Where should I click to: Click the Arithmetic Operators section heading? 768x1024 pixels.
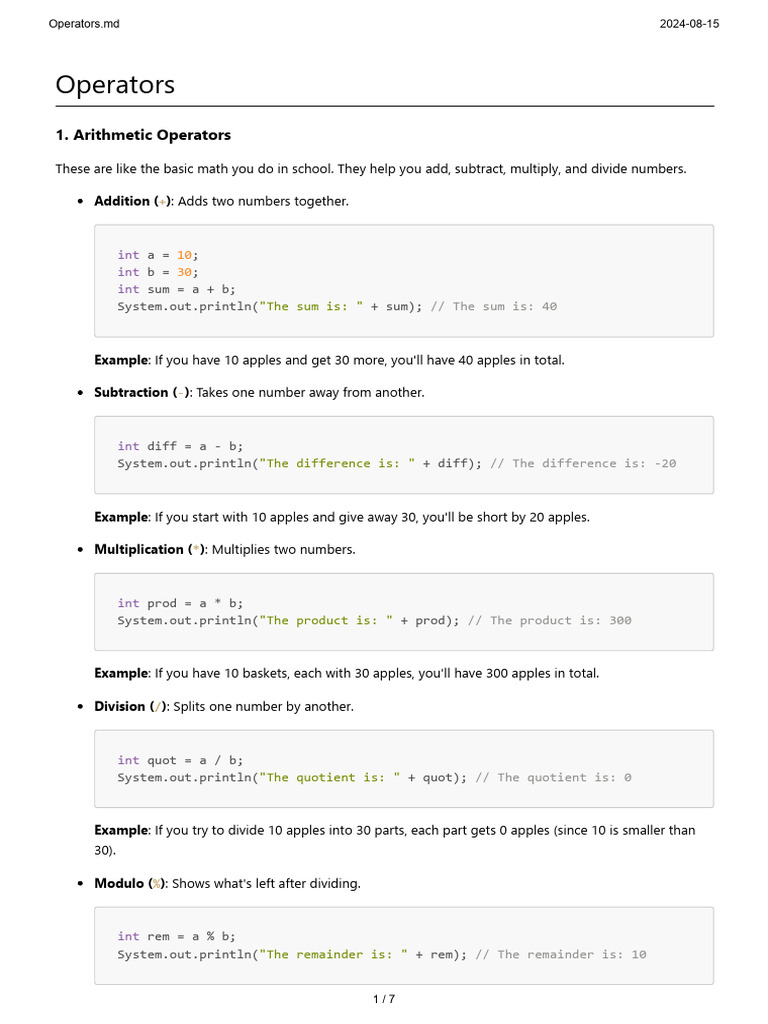tap(143, 135)
